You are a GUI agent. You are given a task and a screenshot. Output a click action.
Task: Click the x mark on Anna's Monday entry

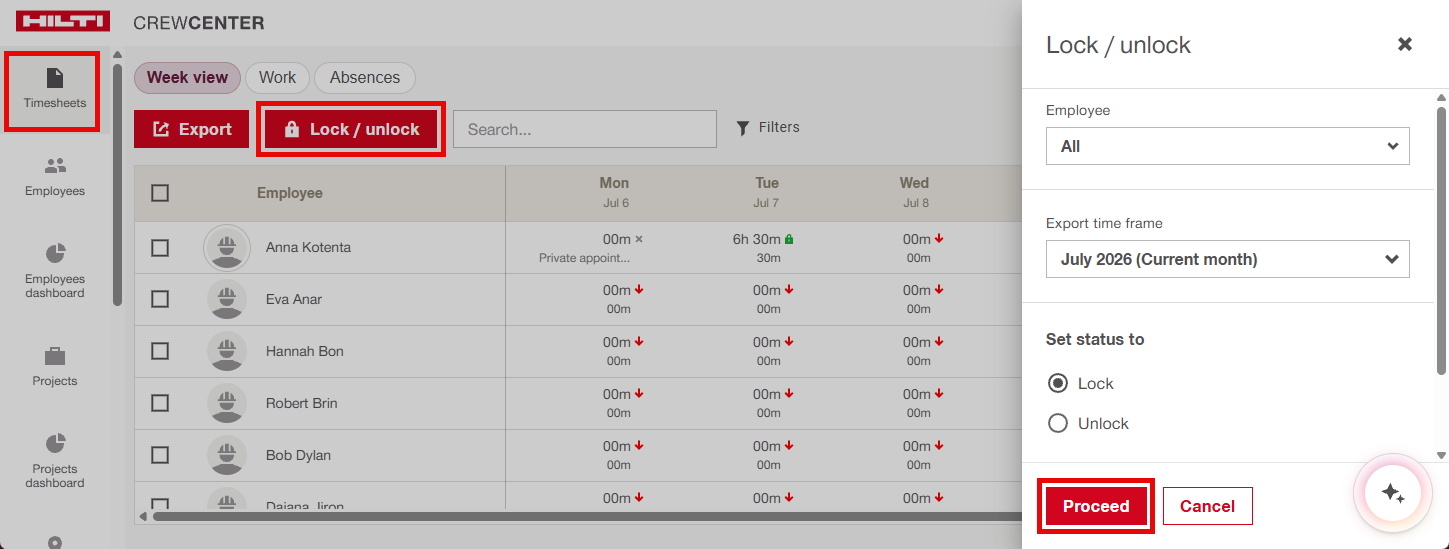(x=639, y=240)
